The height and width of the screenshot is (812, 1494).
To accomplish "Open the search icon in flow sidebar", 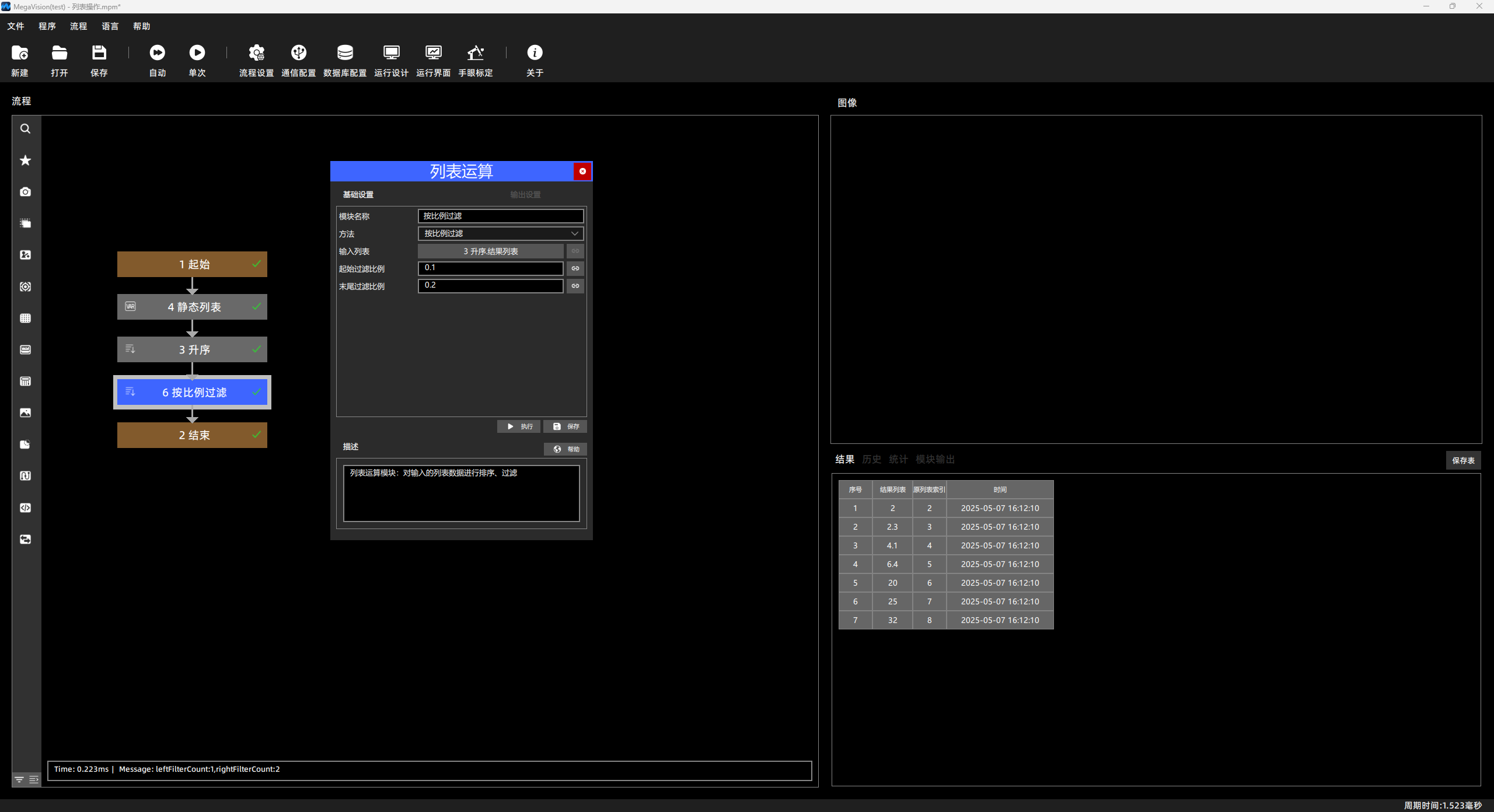I will coord(25,129).
